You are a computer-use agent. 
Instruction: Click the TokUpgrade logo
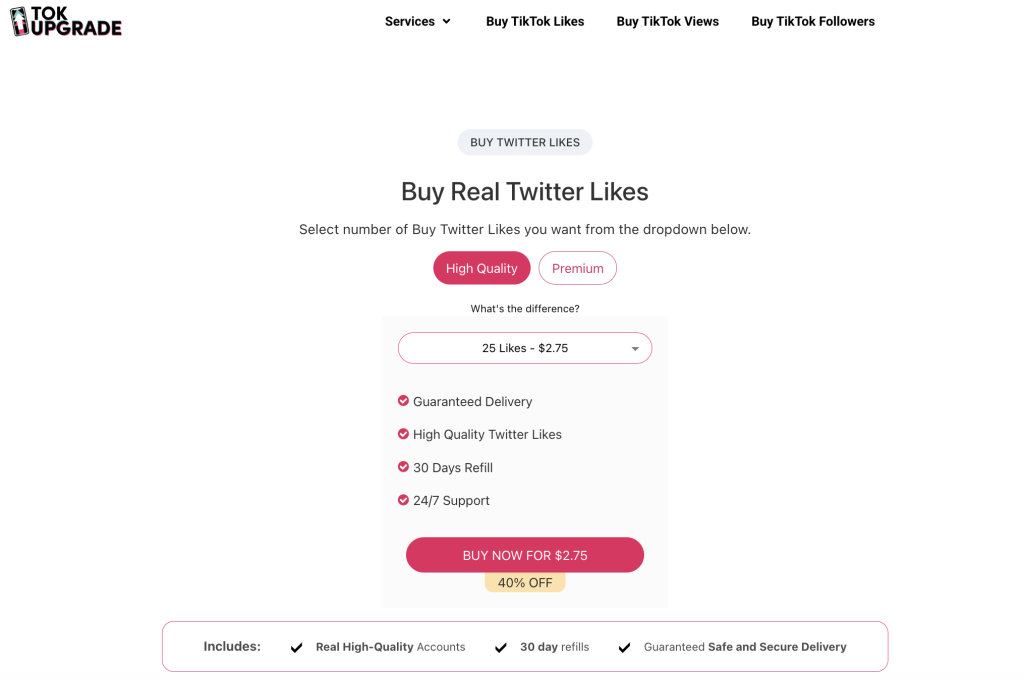66,21
